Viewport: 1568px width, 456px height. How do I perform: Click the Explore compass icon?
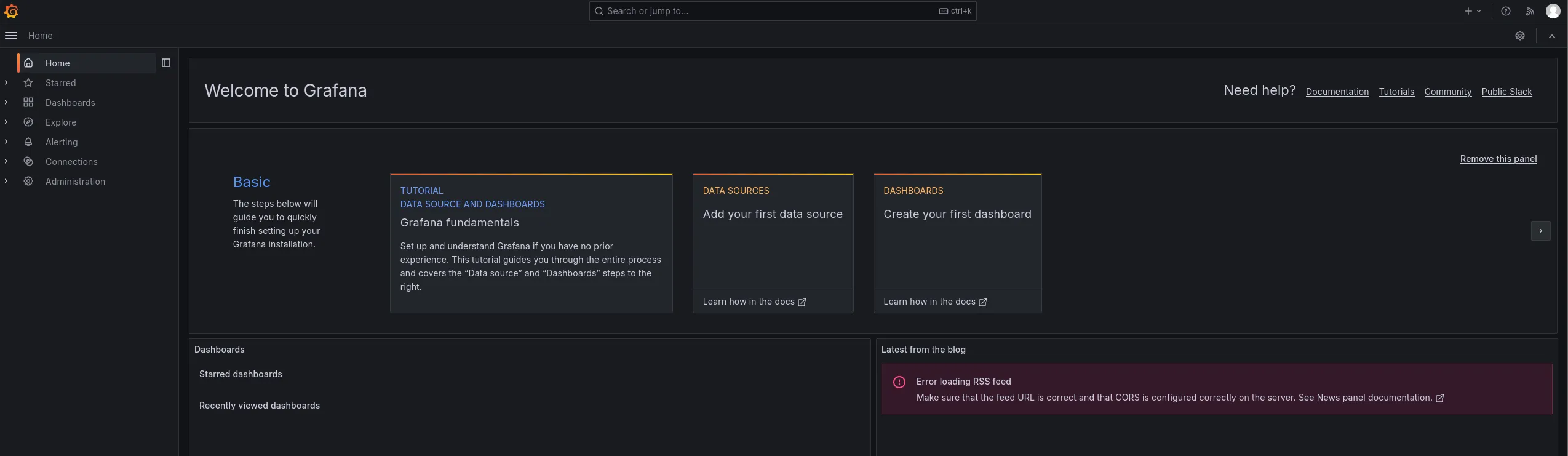point(28,122)
